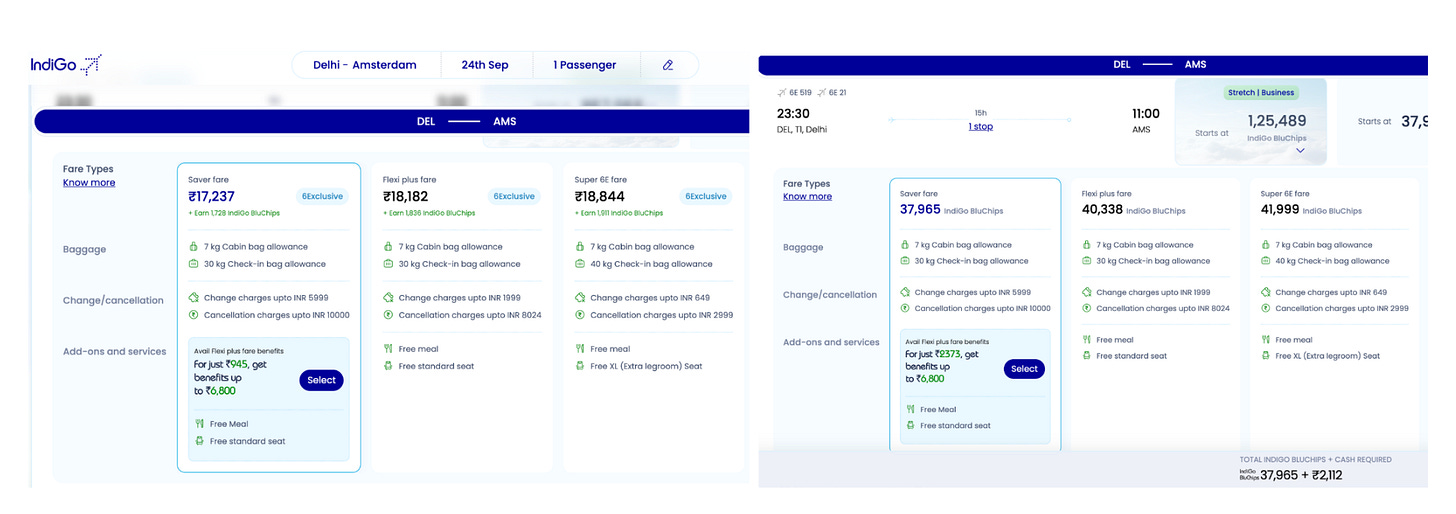Open the Delhi - Amsterdam route selector
Image resolution: width=1456 pixels, height=514 pixels.
tap(364, 65)
